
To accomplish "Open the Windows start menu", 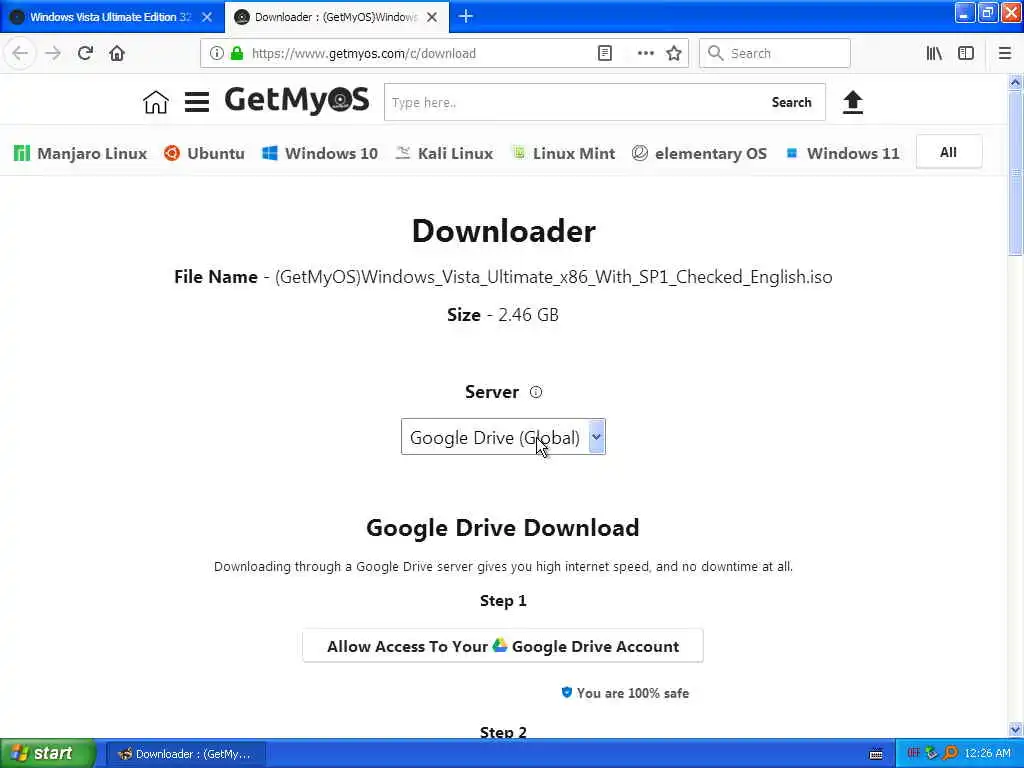I will coord(47,753).
